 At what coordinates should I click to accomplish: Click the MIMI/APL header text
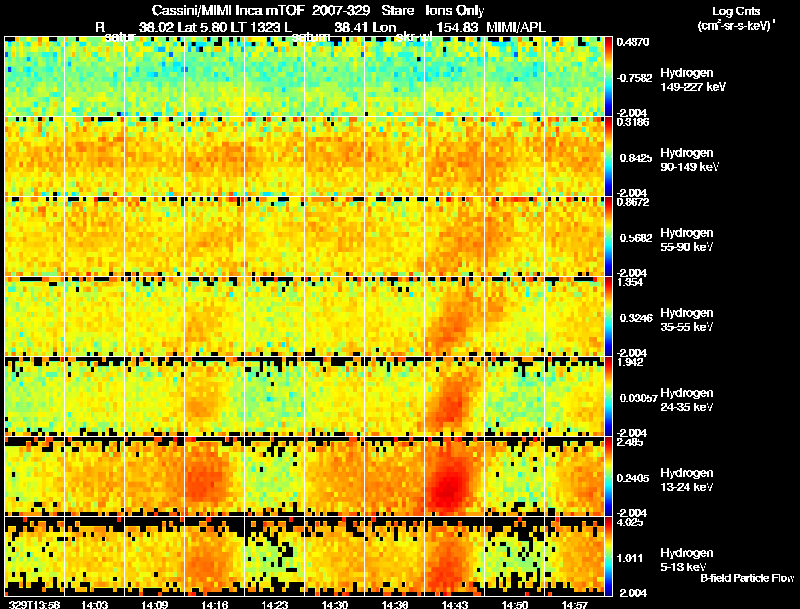516,27
